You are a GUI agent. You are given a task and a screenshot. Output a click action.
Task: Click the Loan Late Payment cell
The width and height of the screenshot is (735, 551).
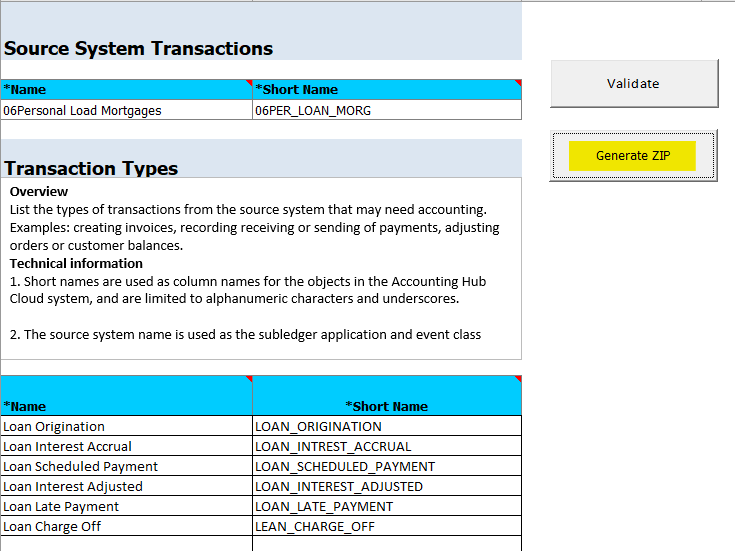click(126, 507)
